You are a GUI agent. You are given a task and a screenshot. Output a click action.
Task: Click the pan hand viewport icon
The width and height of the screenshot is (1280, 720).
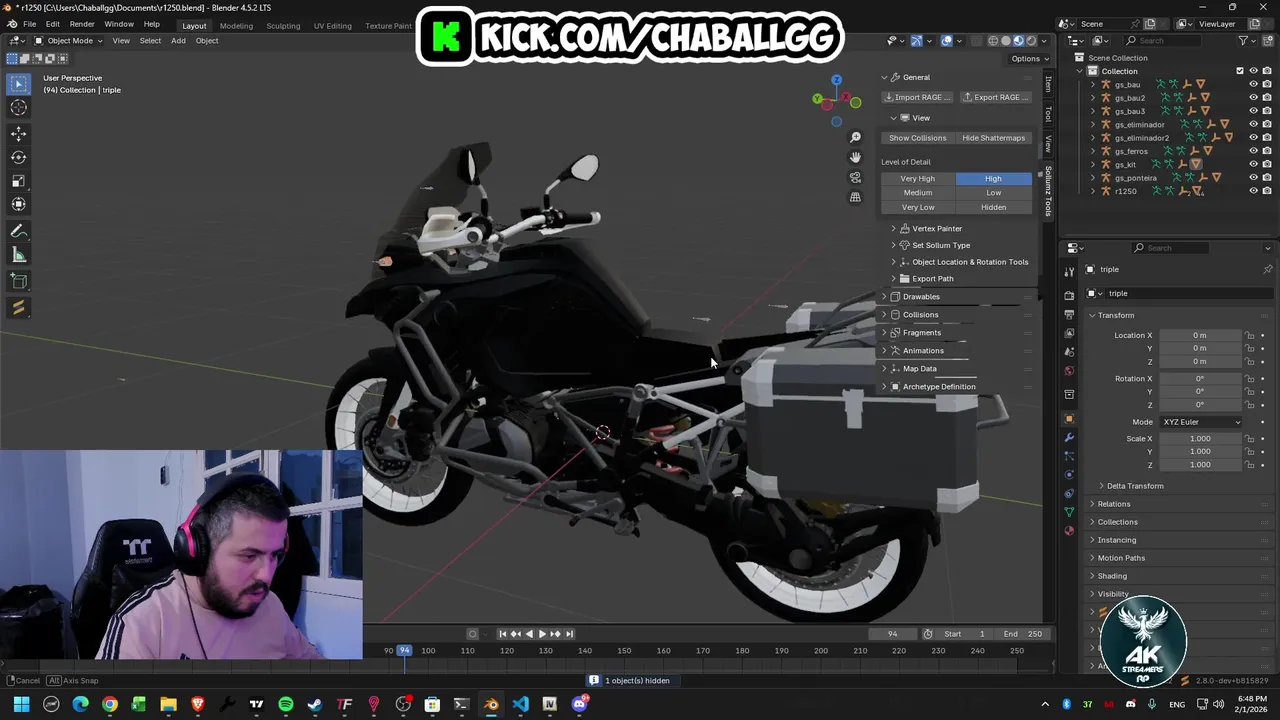click(x=855, y=157)
